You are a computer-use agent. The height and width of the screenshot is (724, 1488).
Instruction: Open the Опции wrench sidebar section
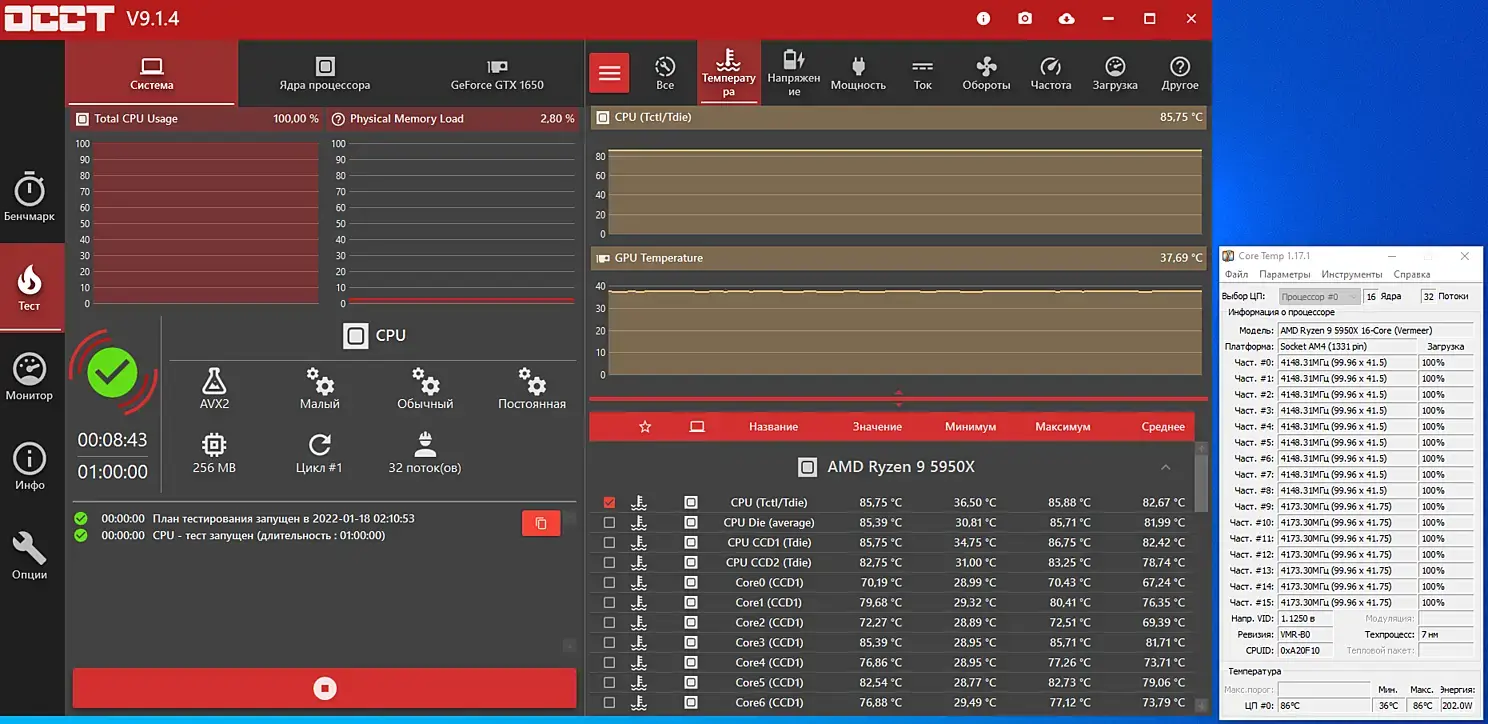[30, 556]
